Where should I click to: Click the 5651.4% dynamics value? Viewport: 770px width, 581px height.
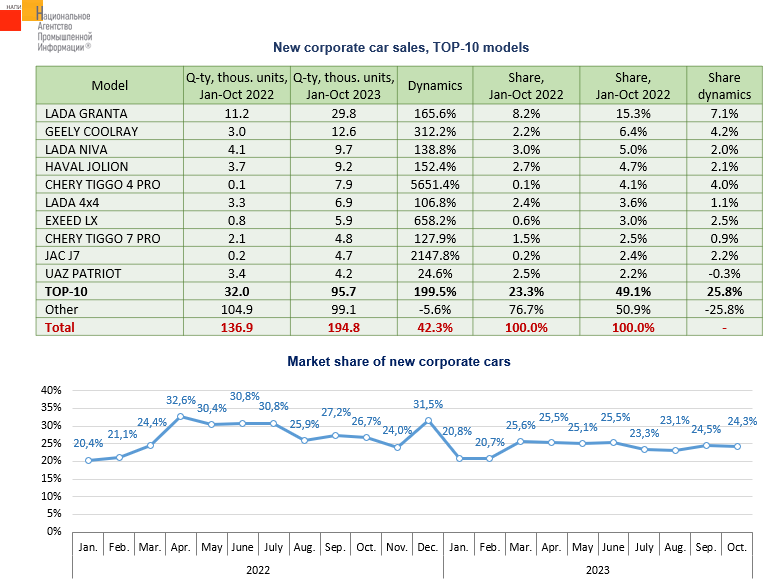(435, 185)
